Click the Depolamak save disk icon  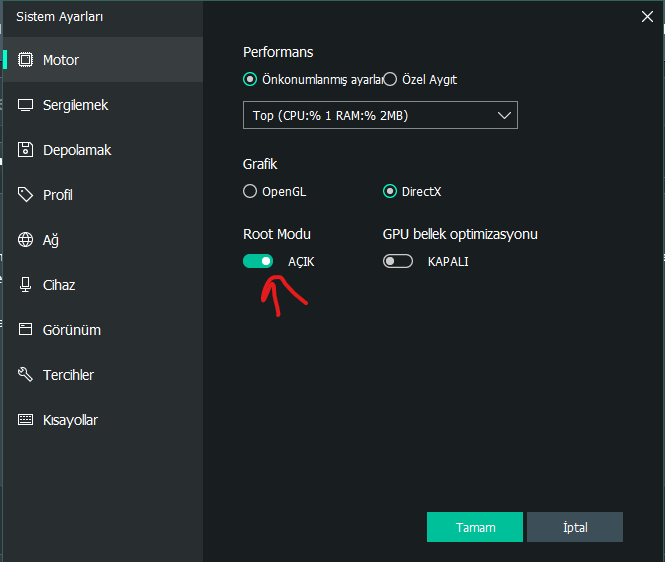25,150
